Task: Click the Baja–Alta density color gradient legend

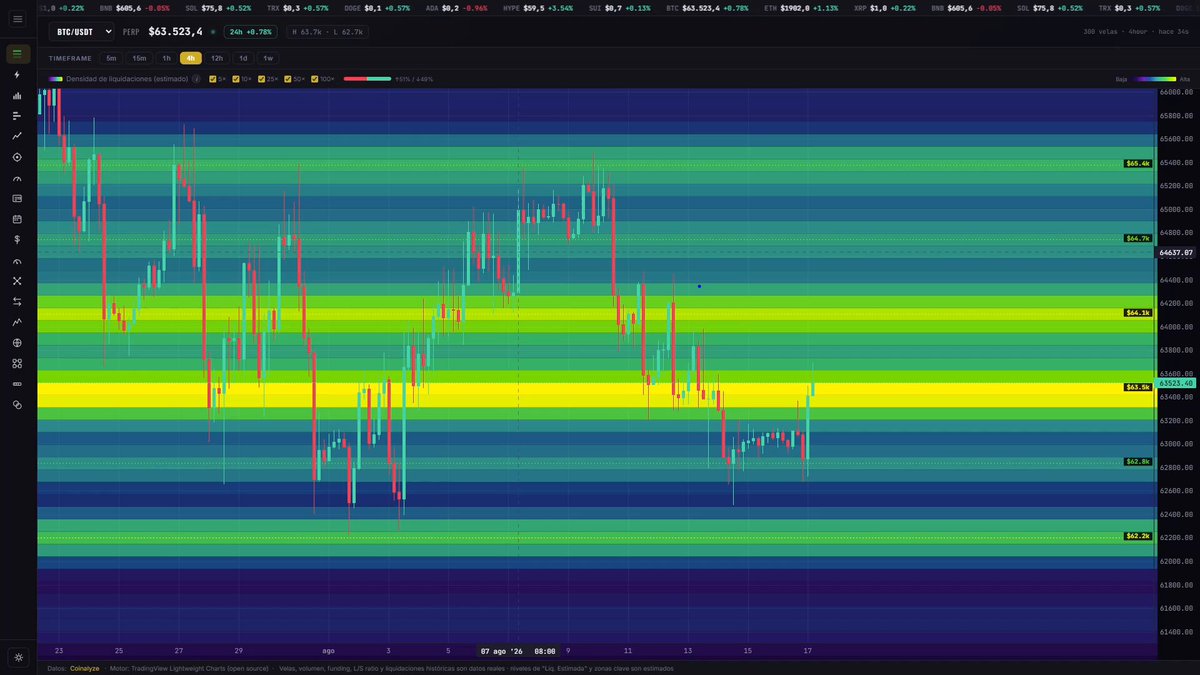Action: point(1154,78)
